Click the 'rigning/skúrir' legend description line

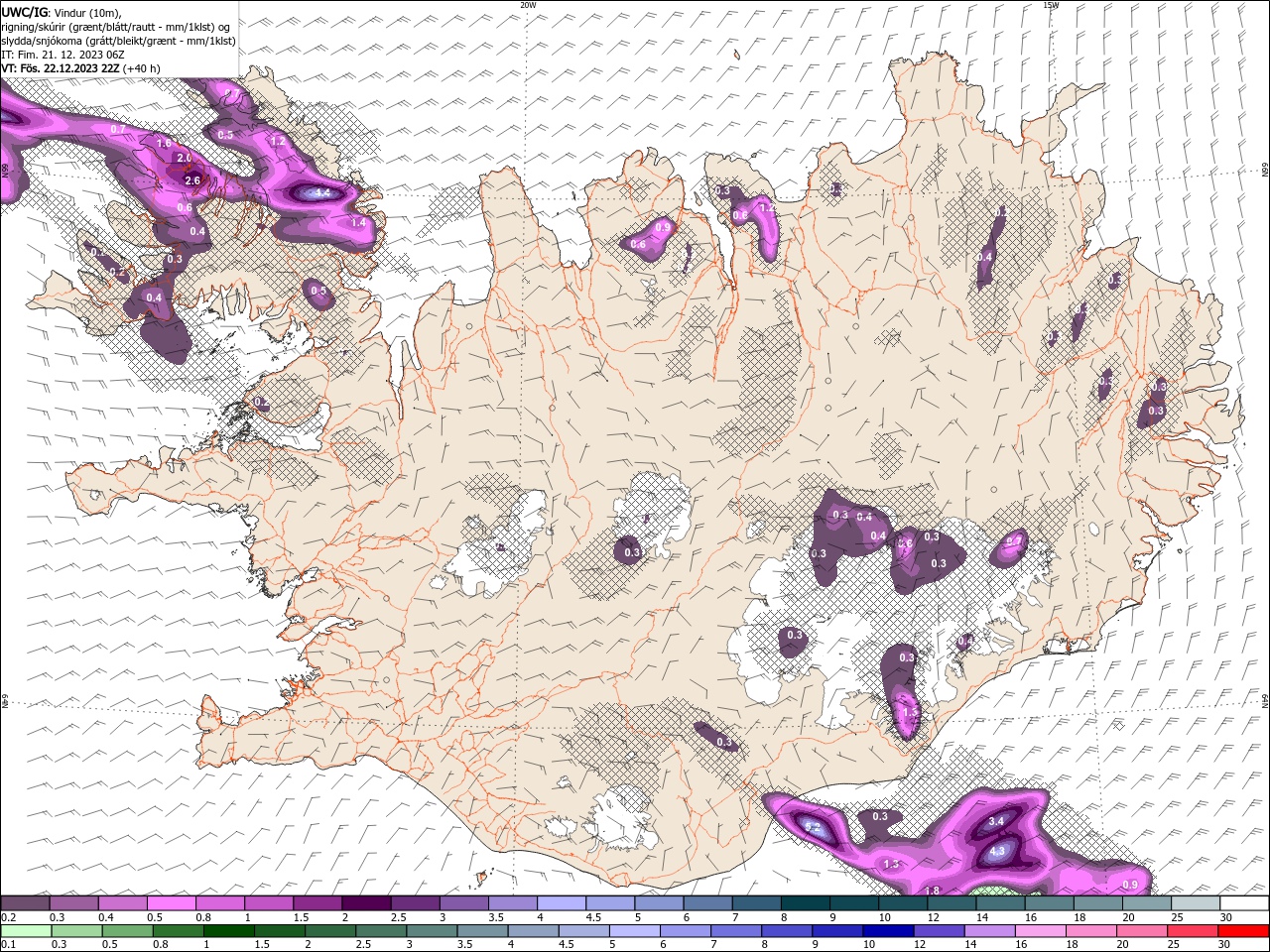pyautogui.click(x=117, y=27)
